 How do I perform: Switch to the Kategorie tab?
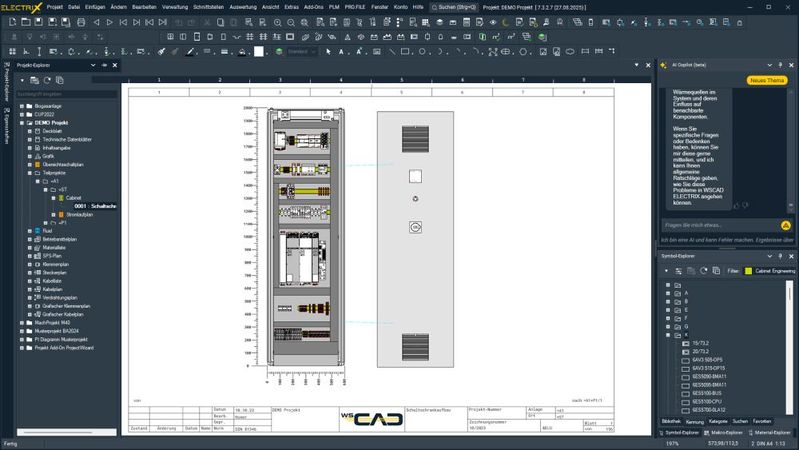coord(718,421)
